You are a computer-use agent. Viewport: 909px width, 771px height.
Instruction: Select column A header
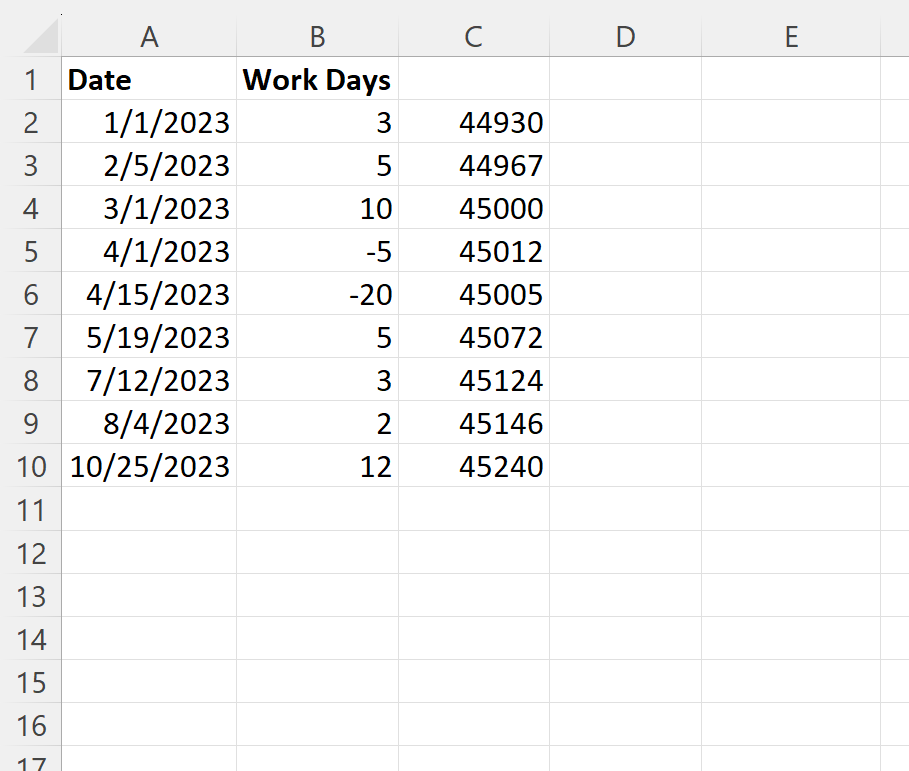[x=149, y=37]
